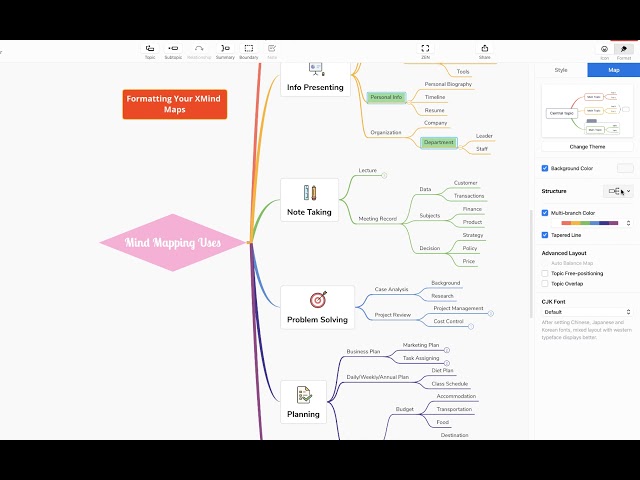Toggle the Format panel
640x480 pixels.
(624, 52)
